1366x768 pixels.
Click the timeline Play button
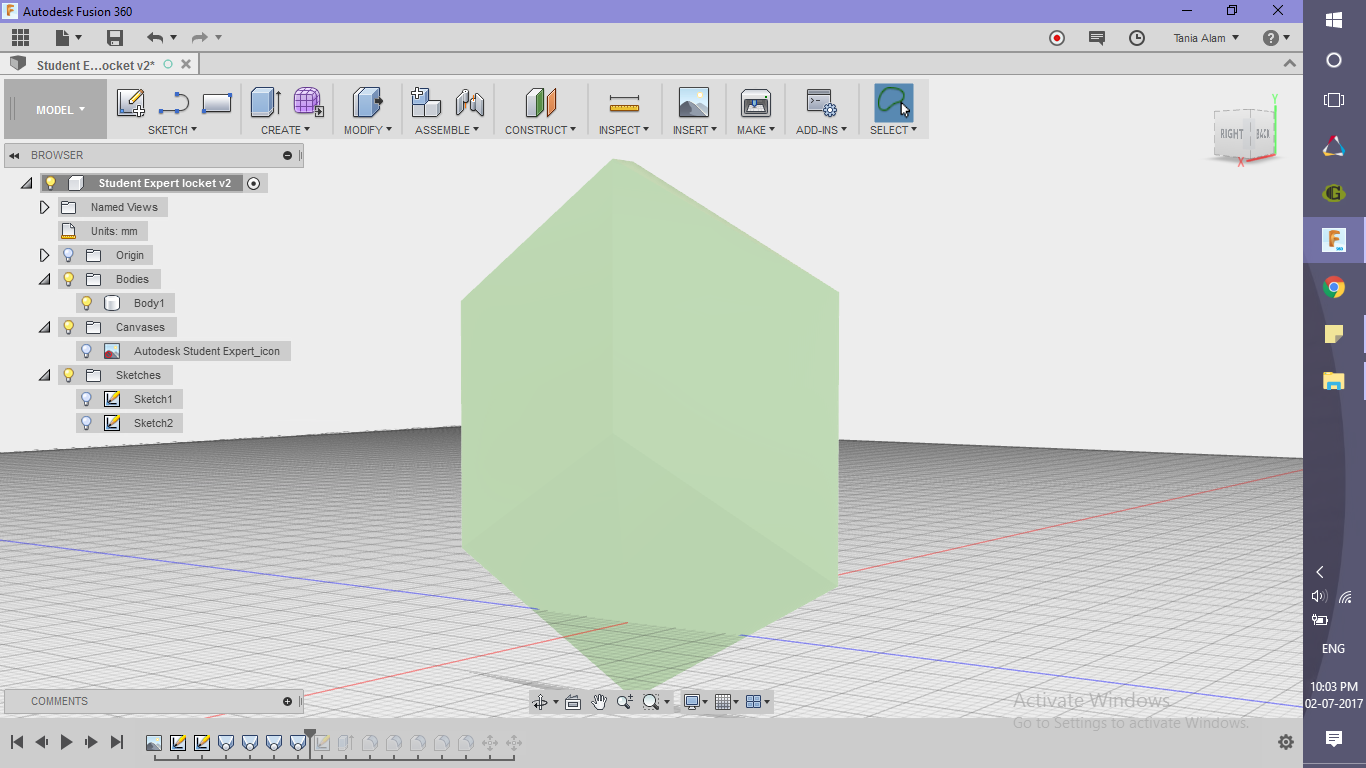[67, 742]
